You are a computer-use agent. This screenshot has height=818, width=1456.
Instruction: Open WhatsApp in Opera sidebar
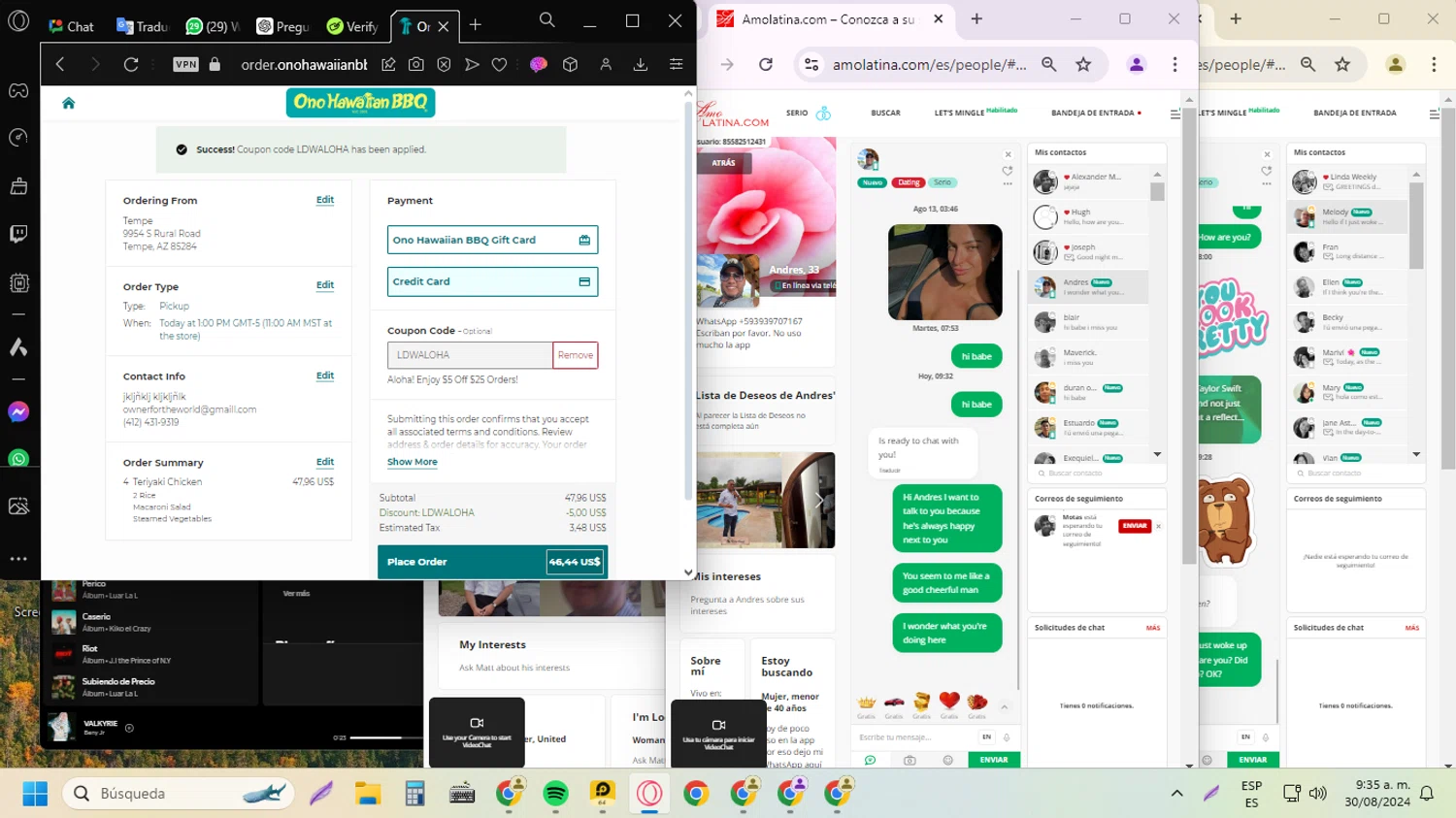click(18, 458)
